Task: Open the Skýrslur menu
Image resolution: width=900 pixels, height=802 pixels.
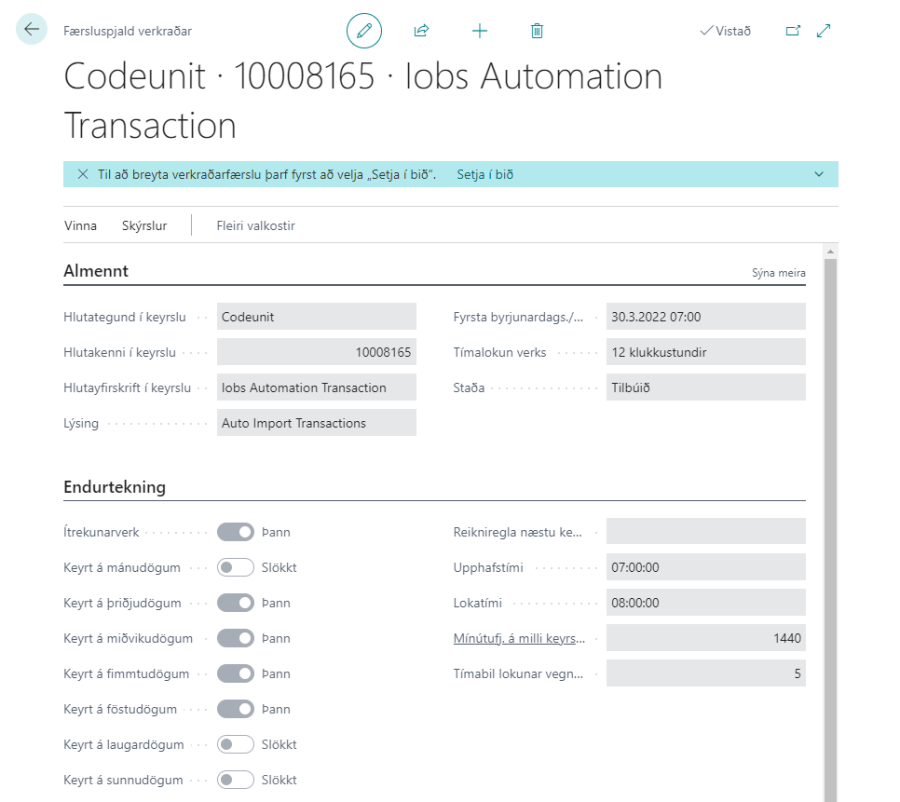Action: (x=144, y=226)
